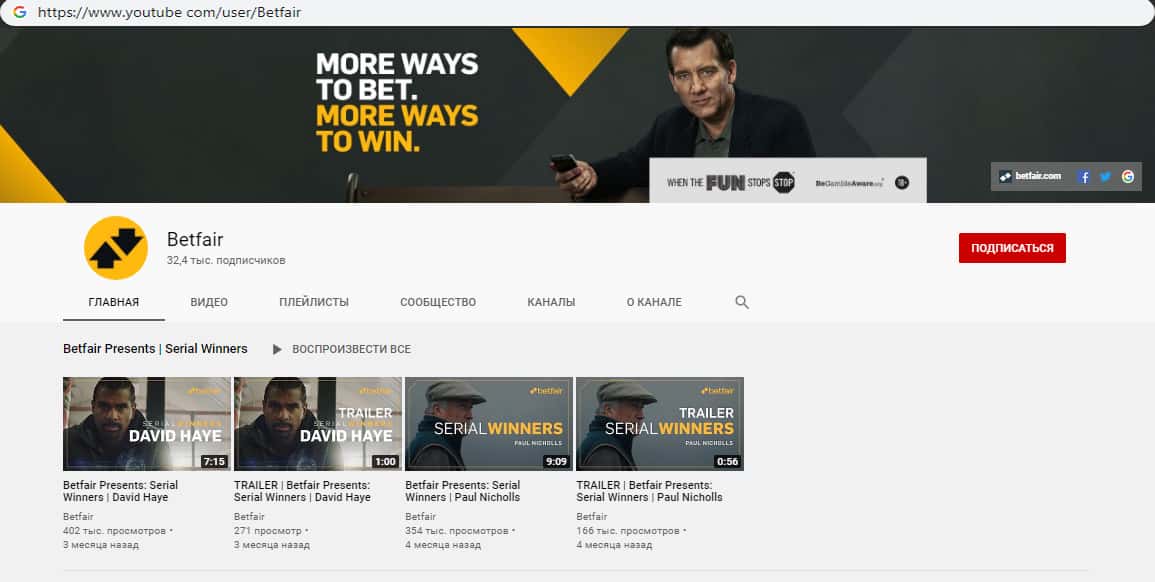This screenshot has width=1155, height=582.
Task: Click title TRAILER | Betfair Presents: Serial Winners | David Haye
Action: (x=303, y=491)
